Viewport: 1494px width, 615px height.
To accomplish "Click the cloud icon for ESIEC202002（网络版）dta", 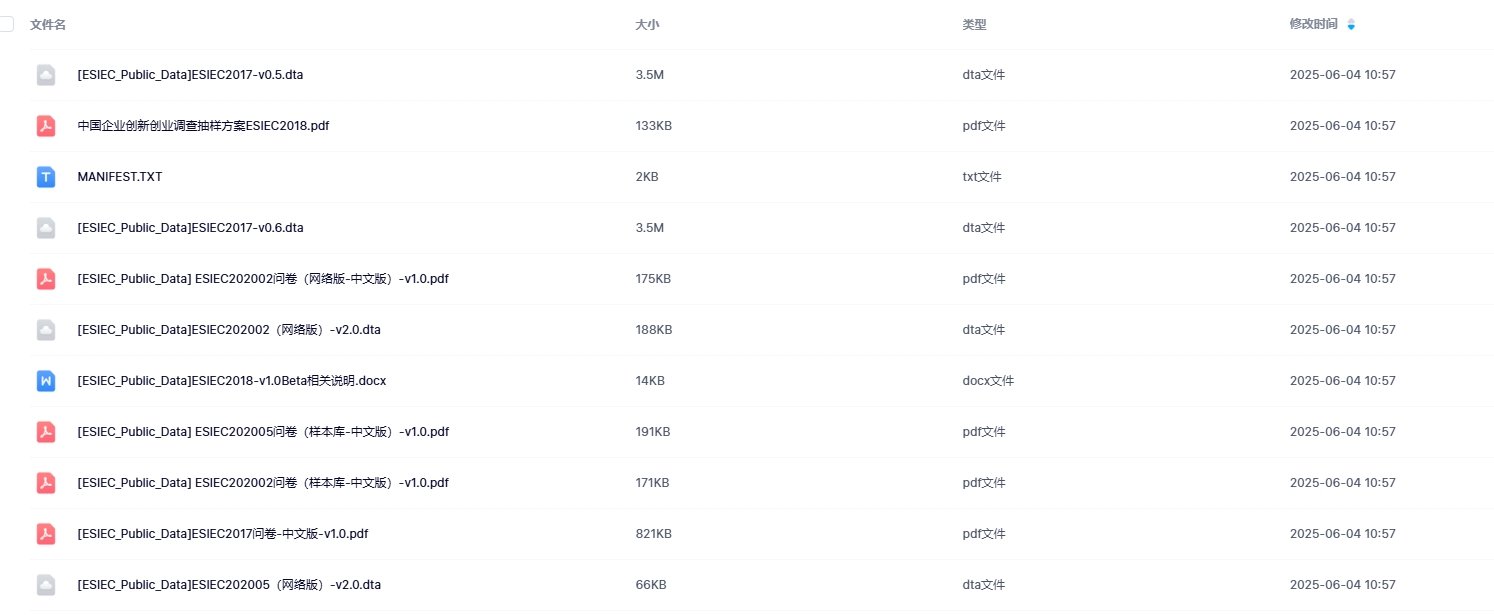I will pos(46,330).
